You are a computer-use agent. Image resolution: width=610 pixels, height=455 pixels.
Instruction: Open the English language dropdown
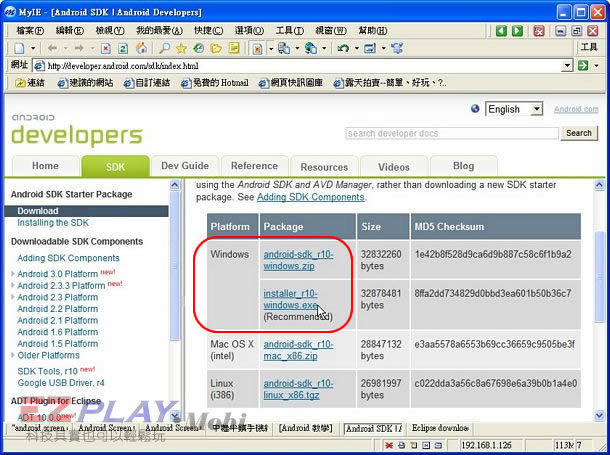536,109
